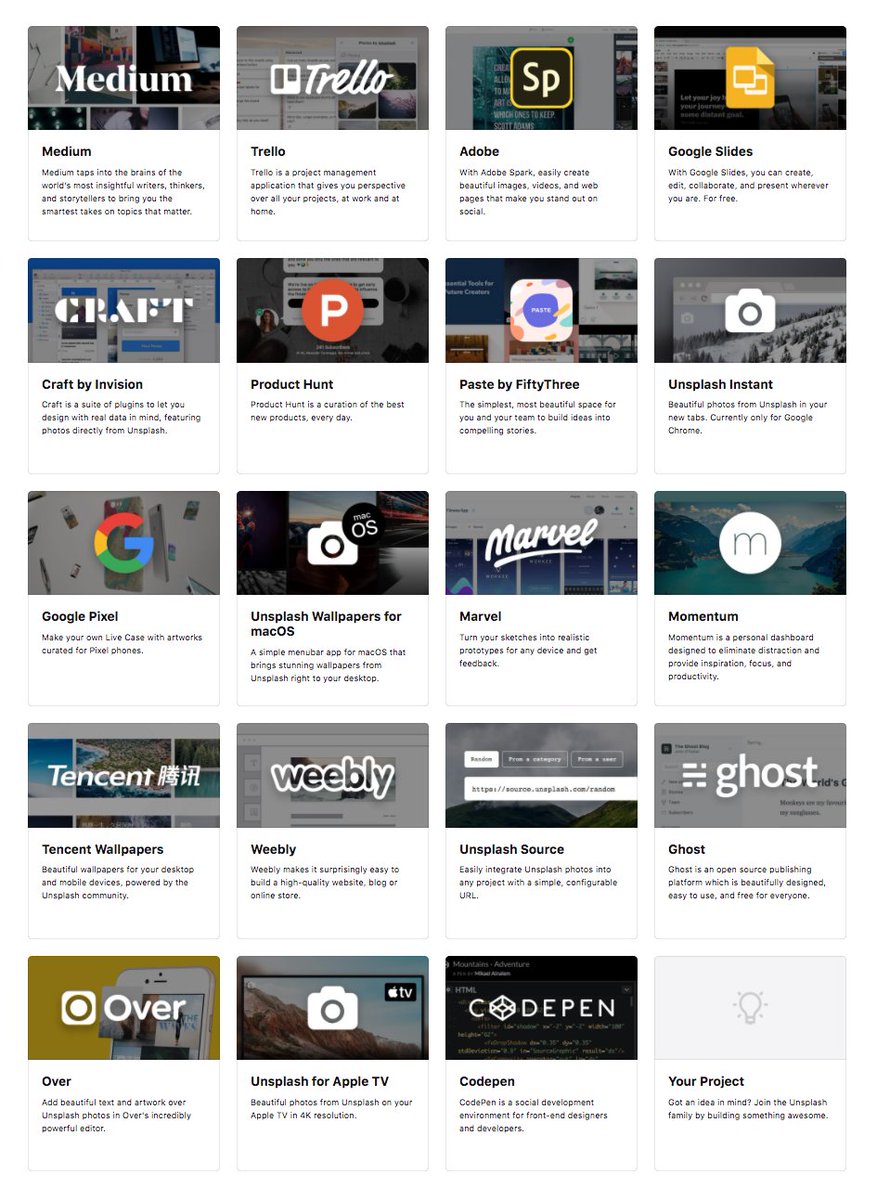The width and height of the screenshot is (877, 1200).
Task: Click the Apple TV camera icon
Action: [333, 1010]
